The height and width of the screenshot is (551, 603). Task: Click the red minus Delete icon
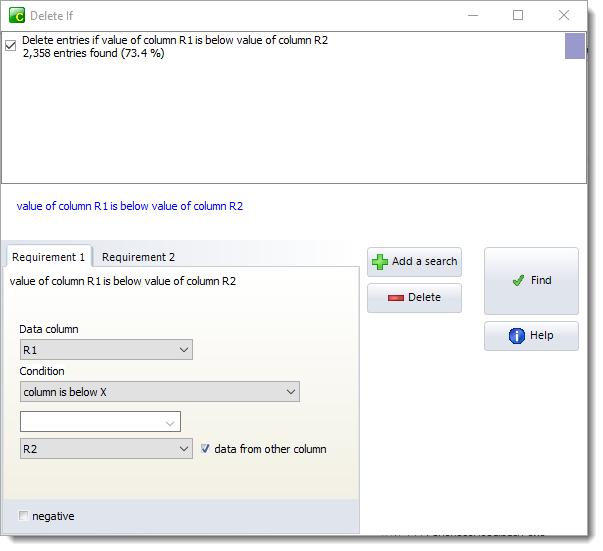(x=396, y=298)
